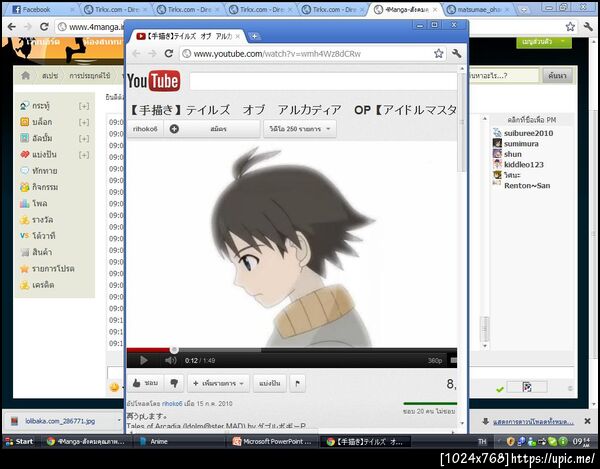Select the first Tirkx.com tab

[x=115, y=10]
